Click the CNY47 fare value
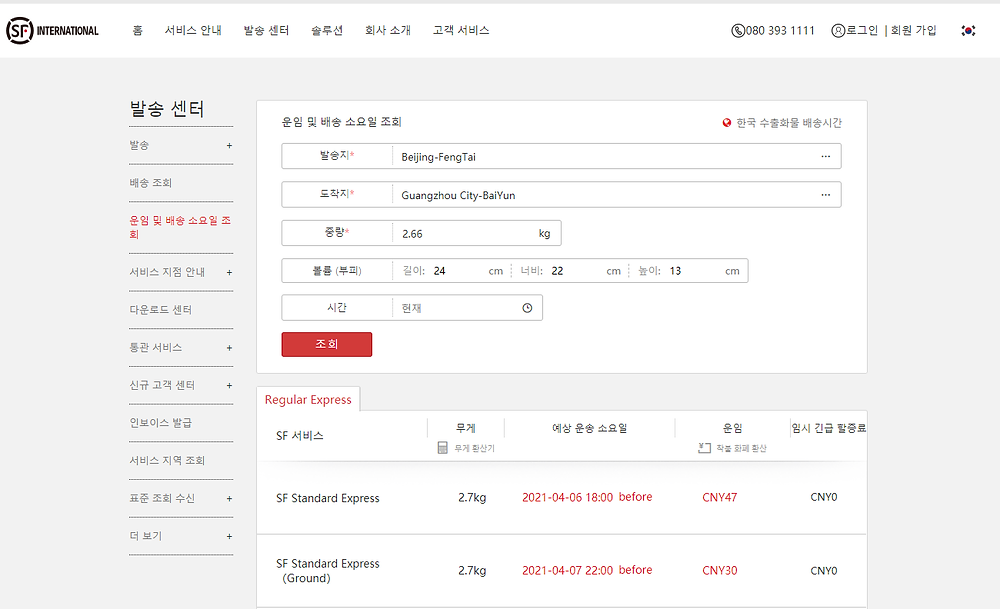This screenshot has height=609, width=1000. pos(719,497)
